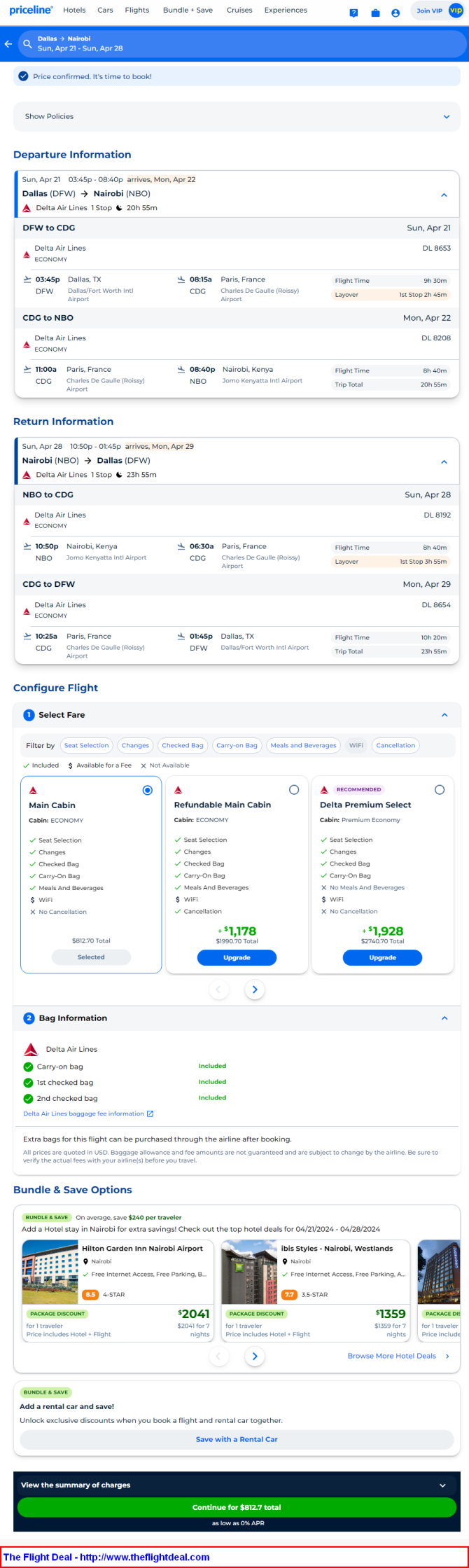Click the landing icon beside 08:15a CDG
Viewport: 469px width, 1568px height.
tap(181, 279)
